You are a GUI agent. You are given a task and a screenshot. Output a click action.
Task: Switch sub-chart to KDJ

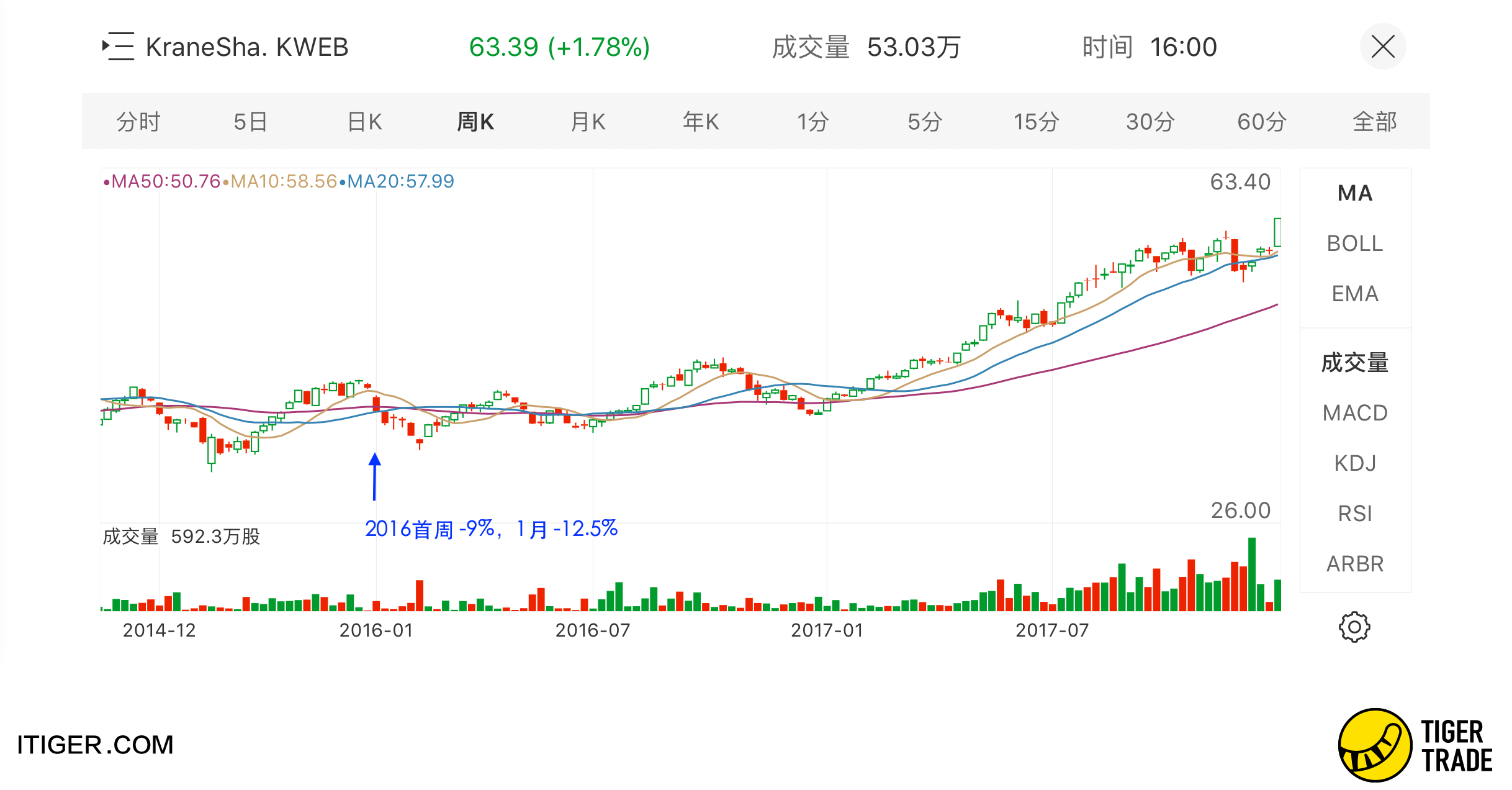[1354, 463]
